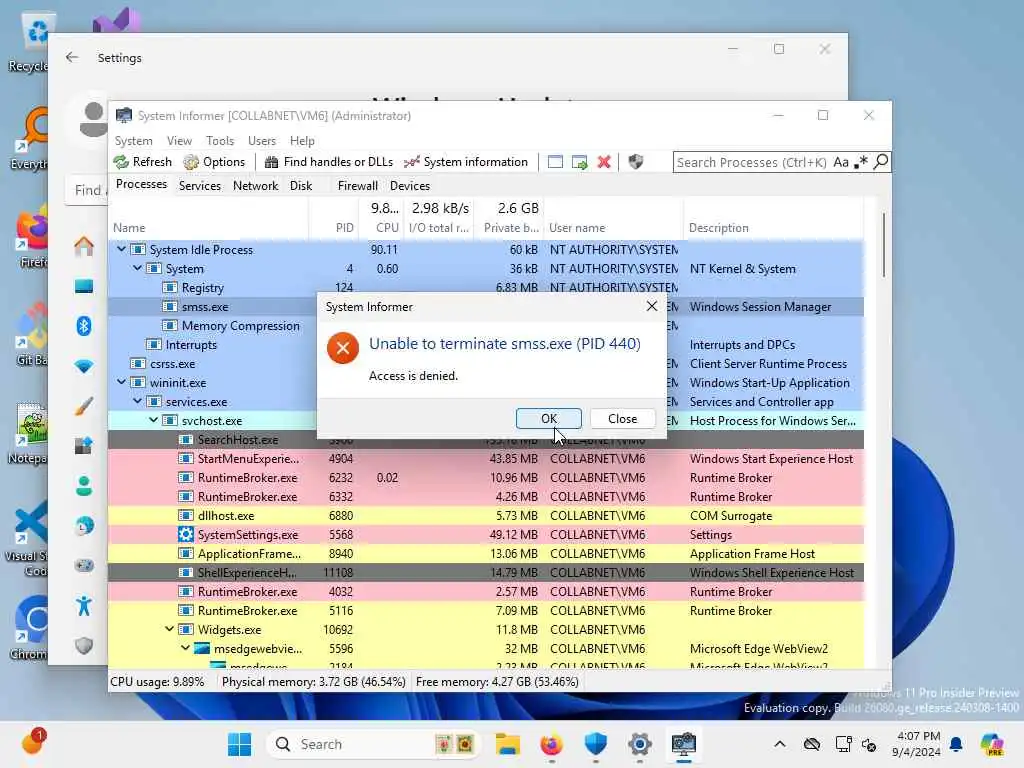
Task: Switch to the Services tab
Action: [200, 186]
